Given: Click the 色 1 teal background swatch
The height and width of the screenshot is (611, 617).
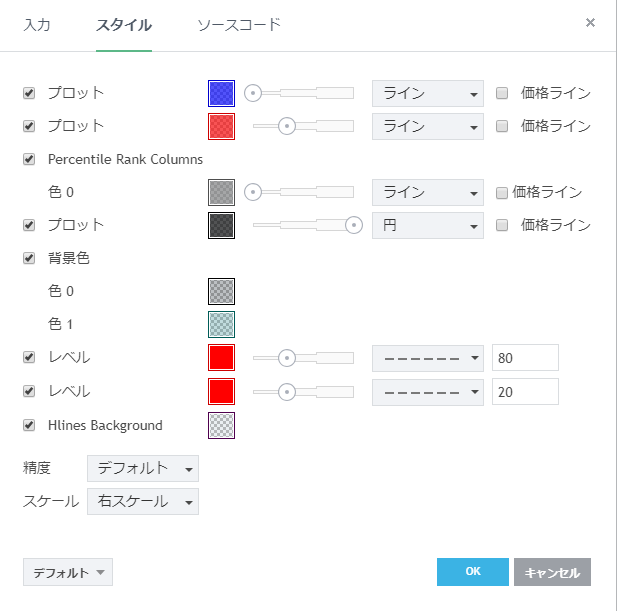Looking at the screenshot, I should pyautogui.click(x=221, y=324).
